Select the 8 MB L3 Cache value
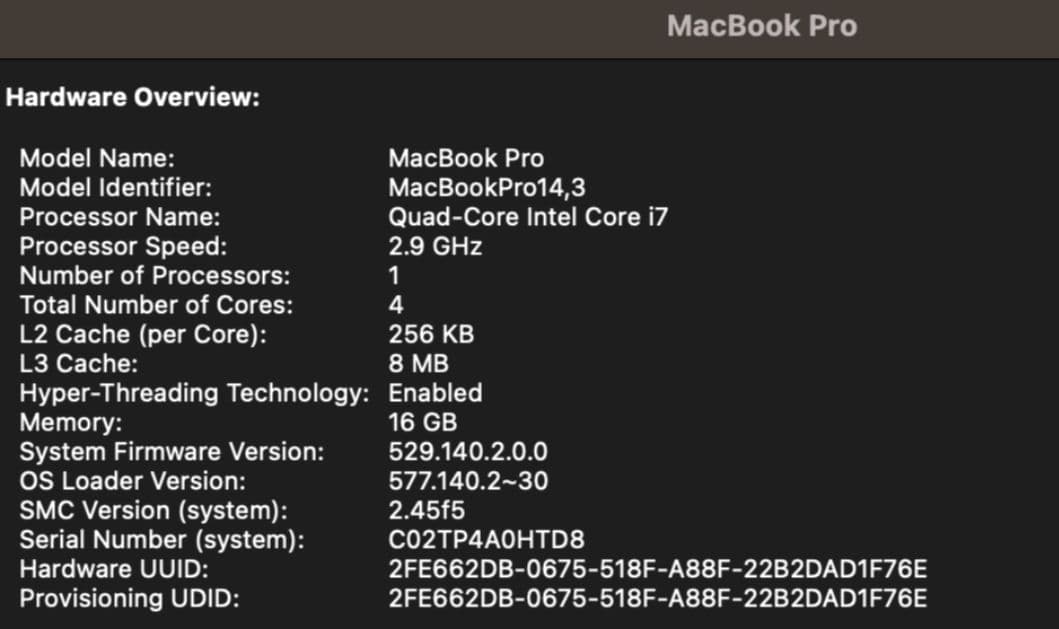Screen dimensions: 1059x629 point(415,363)
